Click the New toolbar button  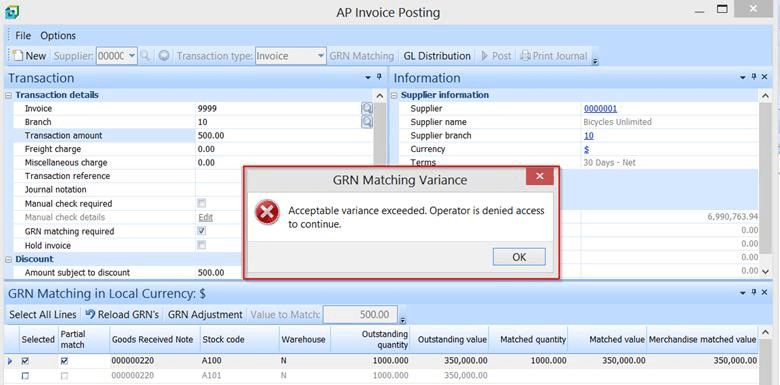pyautogui.click(x=29, y=56)
